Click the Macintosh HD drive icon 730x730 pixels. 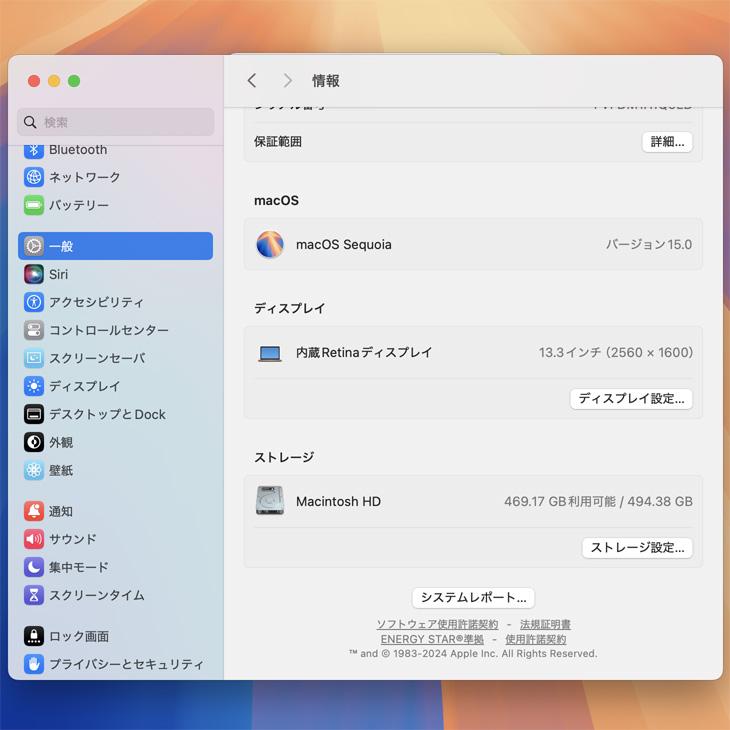(270, 500)
